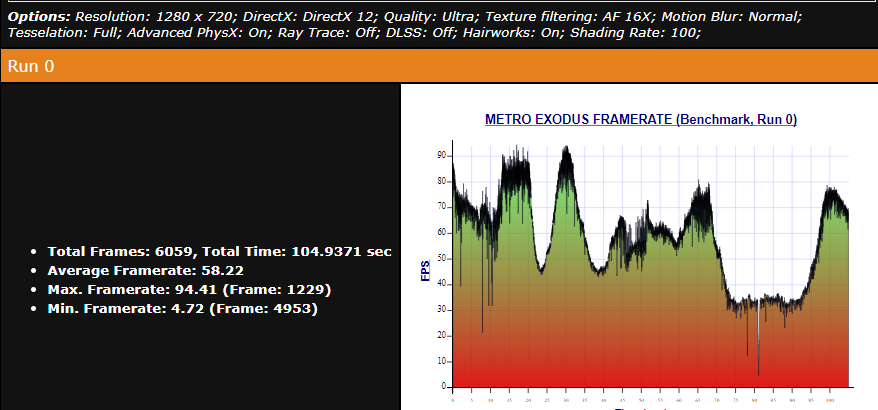Click the framerate chart plot area
The image size is (878, 410).
651,267
